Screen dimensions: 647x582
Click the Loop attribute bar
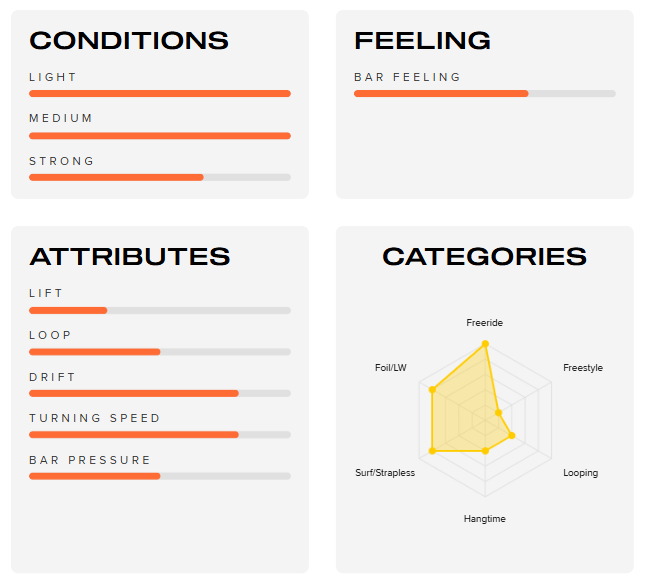pyautogui.click(x=160, y=352)
